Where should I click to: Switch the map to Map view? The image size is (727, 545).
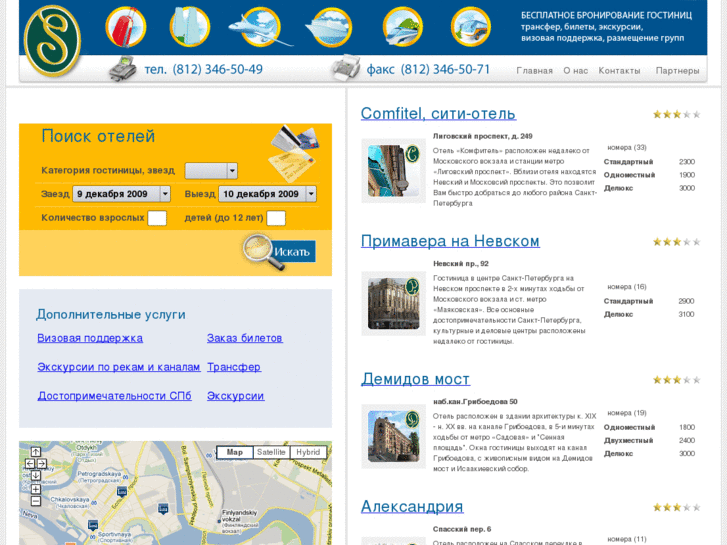[x=235, y=452]
